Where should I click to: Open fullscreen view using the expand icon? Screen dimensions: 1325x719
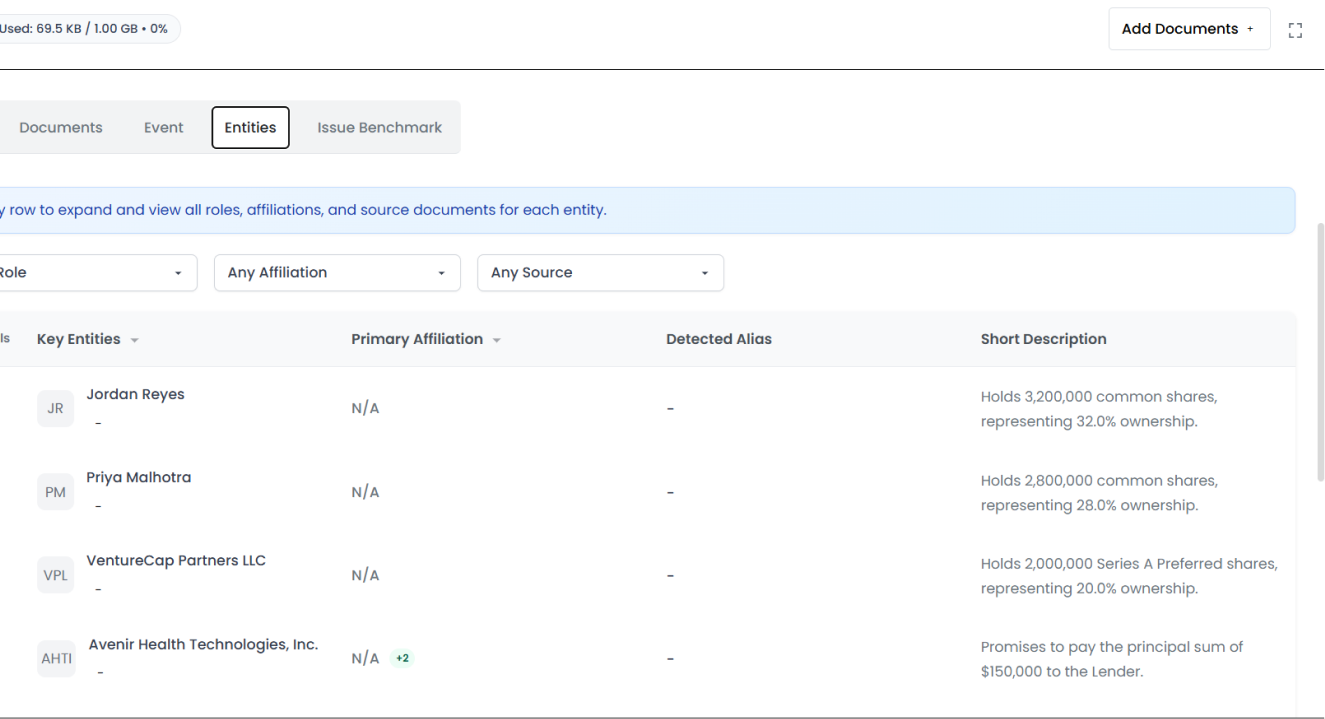(1295, 31)
